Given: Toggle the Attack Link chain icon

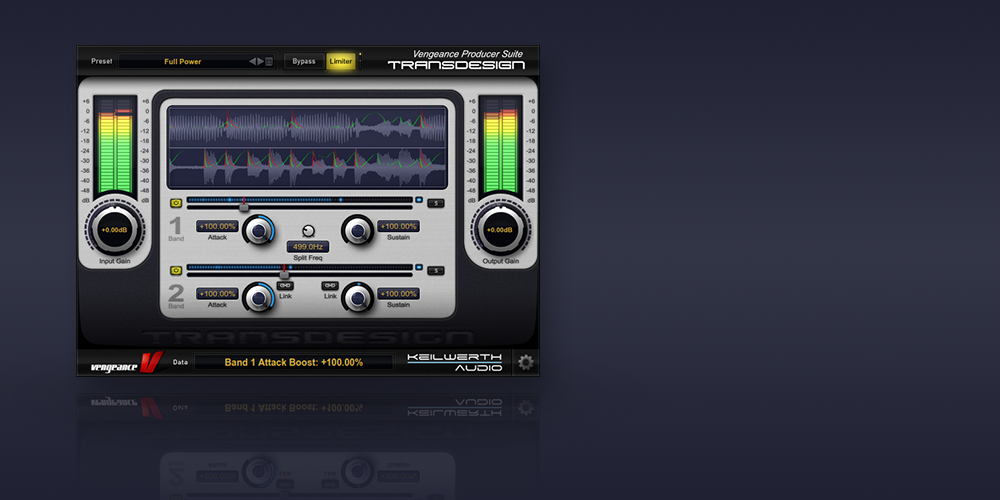Looking at the screenshot, I should click(285, 286).
